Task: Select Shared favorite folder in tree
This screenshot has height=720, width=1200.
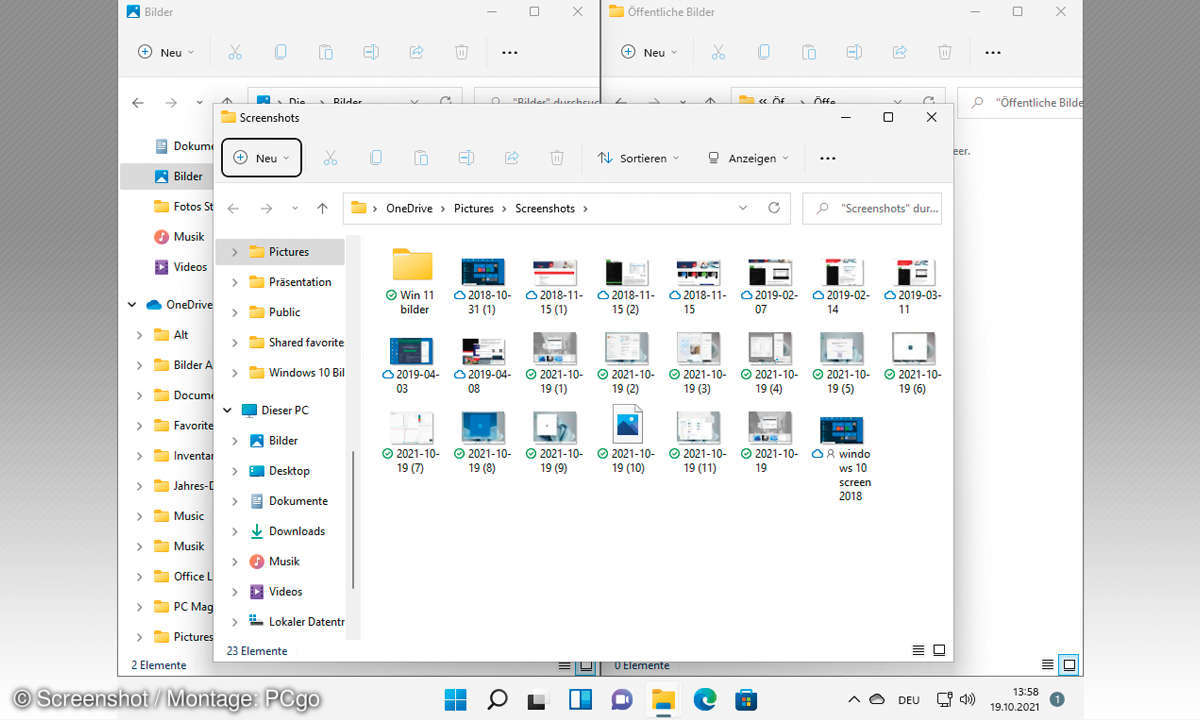Action: pyautogui.click(x=296, y=342)
